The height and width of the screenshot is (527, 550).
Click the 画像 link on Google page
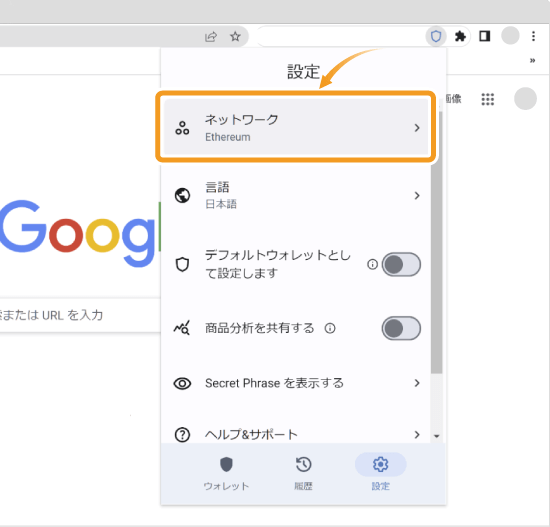coord(454,99)
